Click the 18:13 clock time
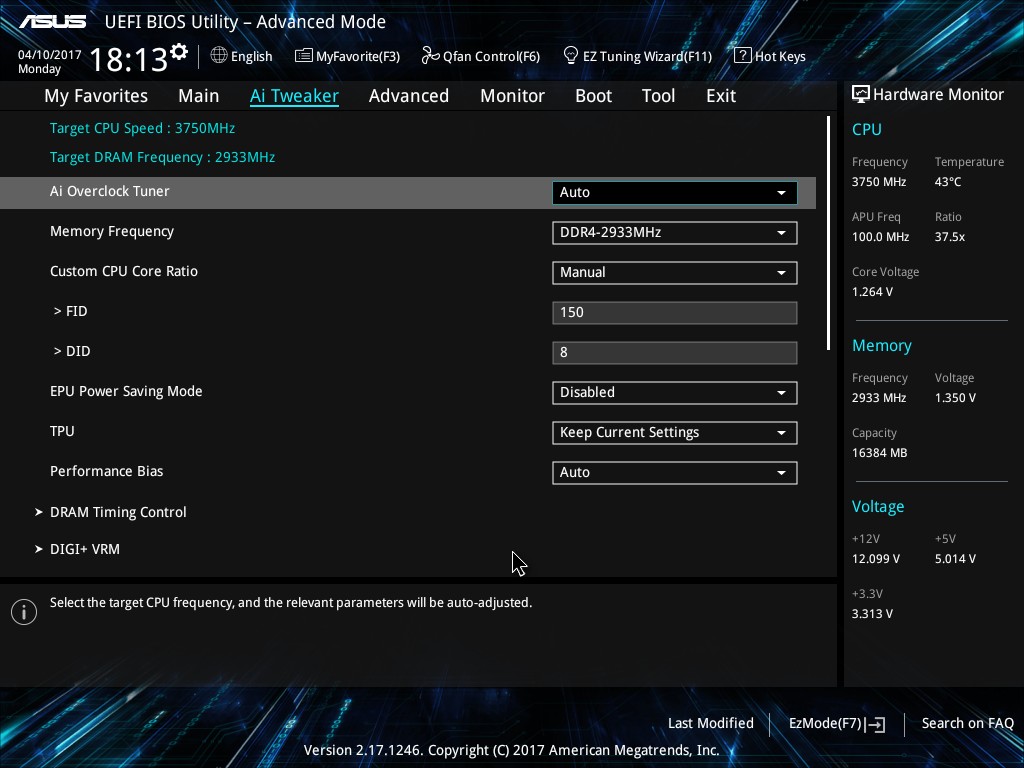This screenshot has width=1024, height=768. (129, 59)
